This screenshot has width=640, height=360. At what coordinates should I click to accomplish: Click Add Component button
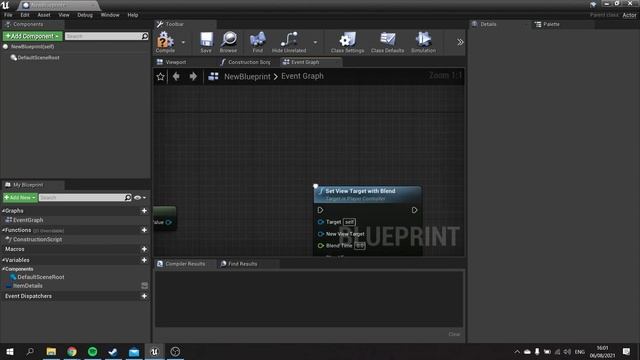(x=33, y=36)
